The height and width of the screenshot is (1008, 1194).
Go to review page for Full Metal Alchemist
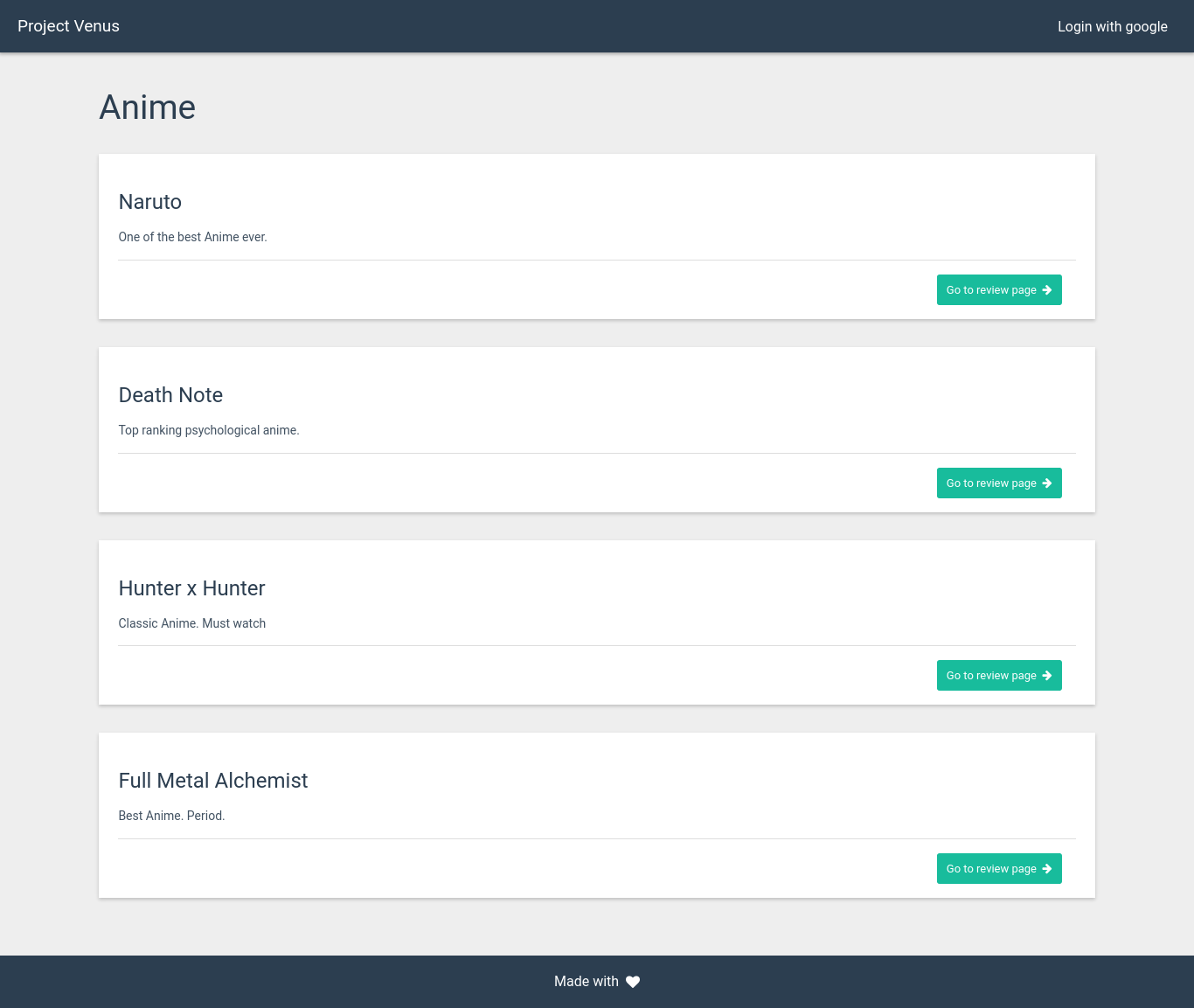[999, 869]
